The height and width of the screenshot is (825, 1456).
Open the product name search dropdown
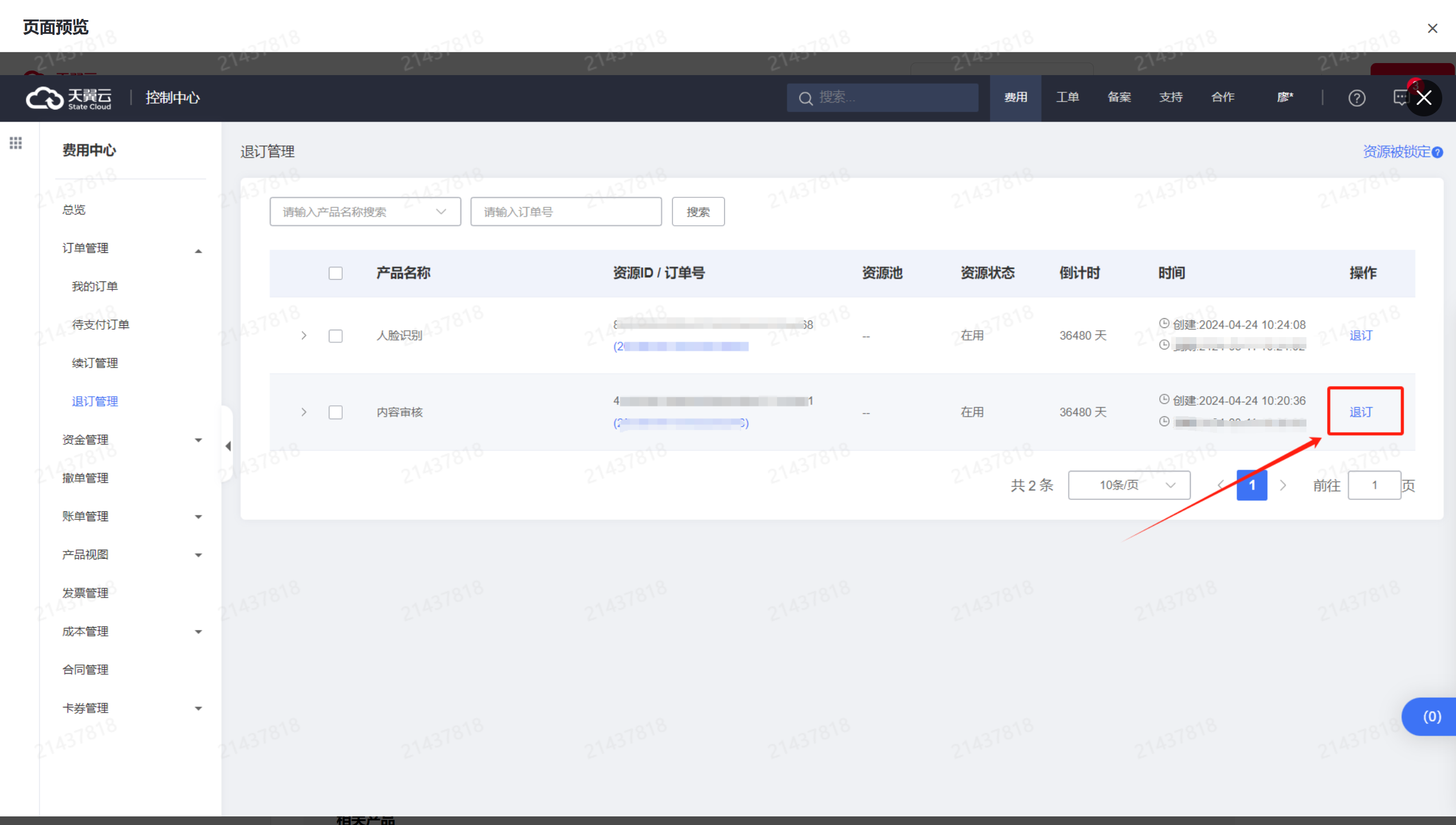pyautogui.click(x=365, y=212)
